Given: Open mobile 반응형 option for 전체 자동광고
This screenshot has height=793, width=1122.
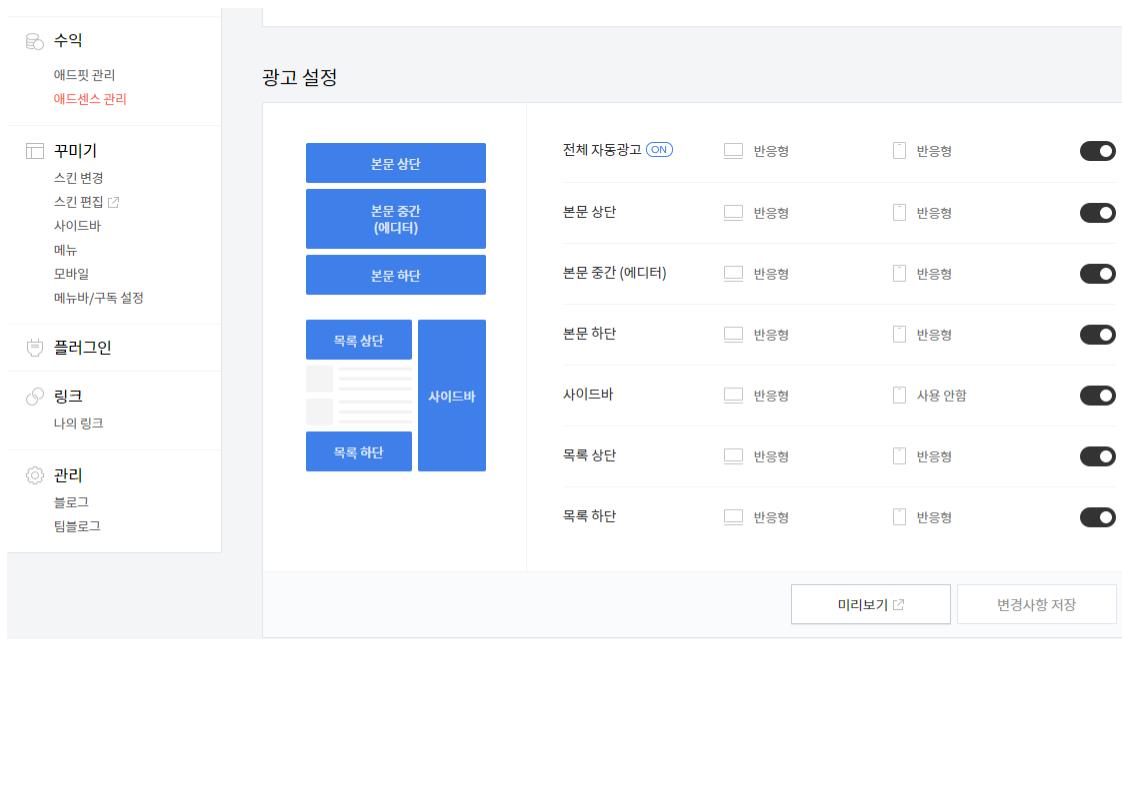Looking at the screenshot, I should (x=934, y=151).
